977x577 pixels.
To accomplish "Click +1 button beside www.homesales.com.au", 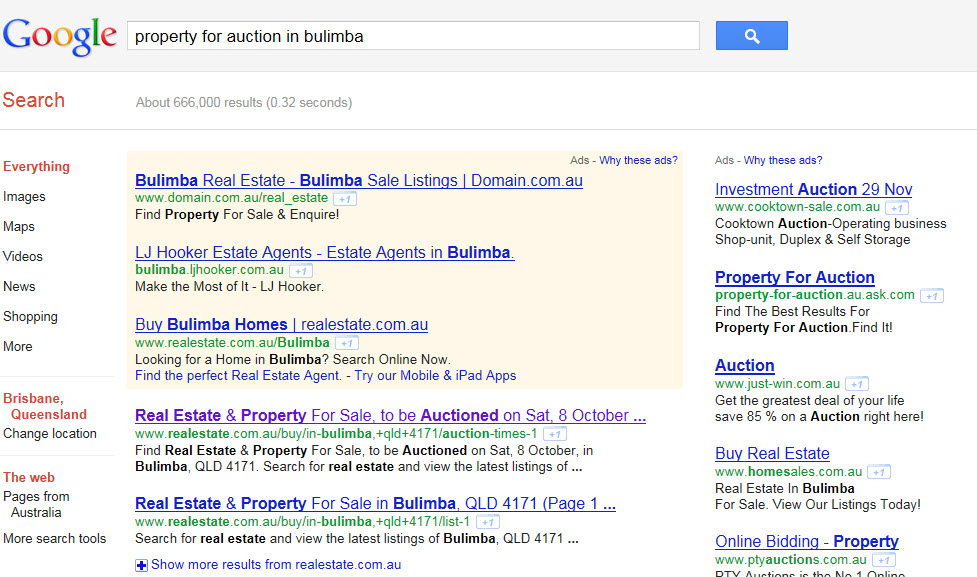I will [878, 472].
